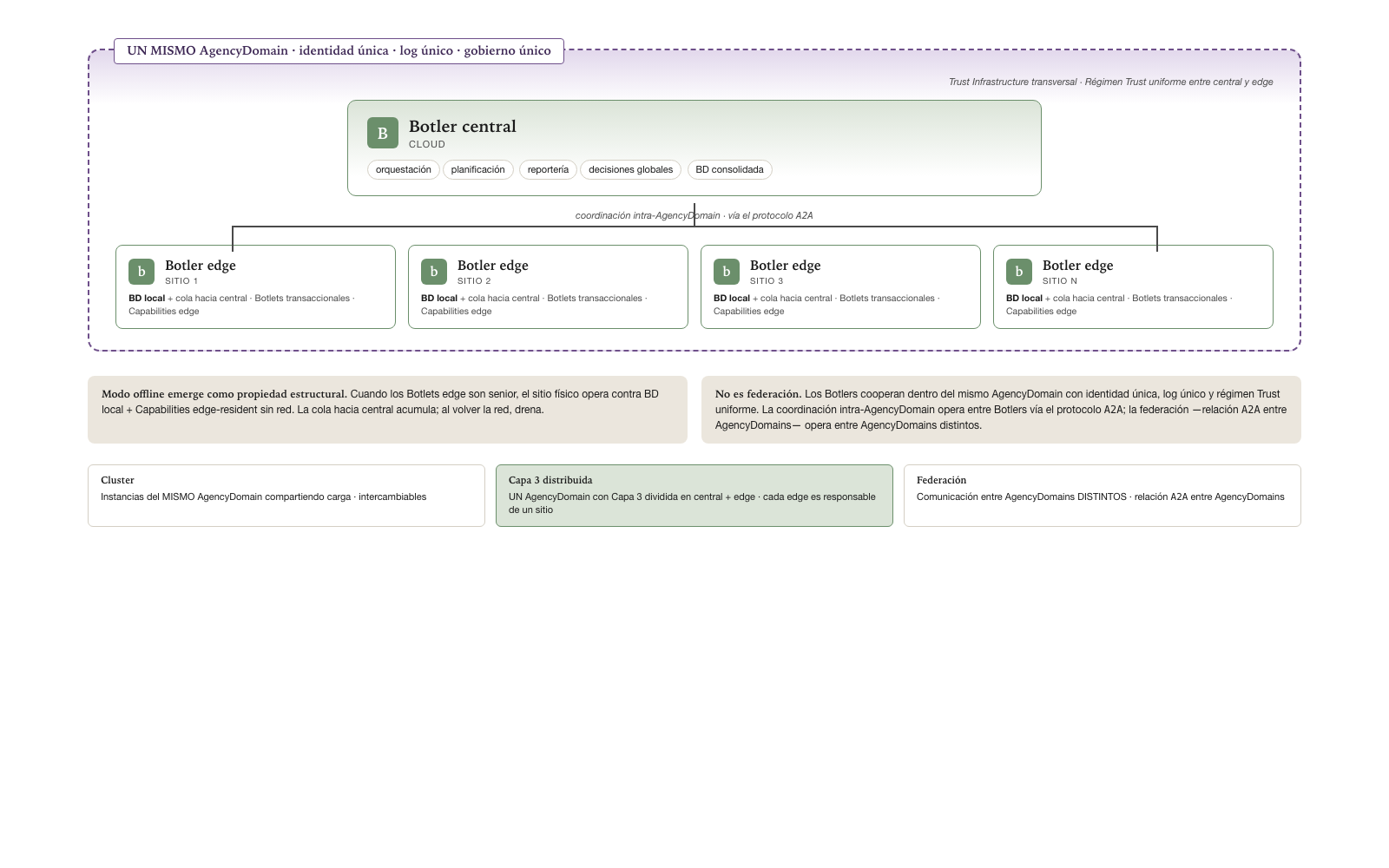
Task: Click the 'Trust Infrastructure transversal' note
Action: point(1111,82)
